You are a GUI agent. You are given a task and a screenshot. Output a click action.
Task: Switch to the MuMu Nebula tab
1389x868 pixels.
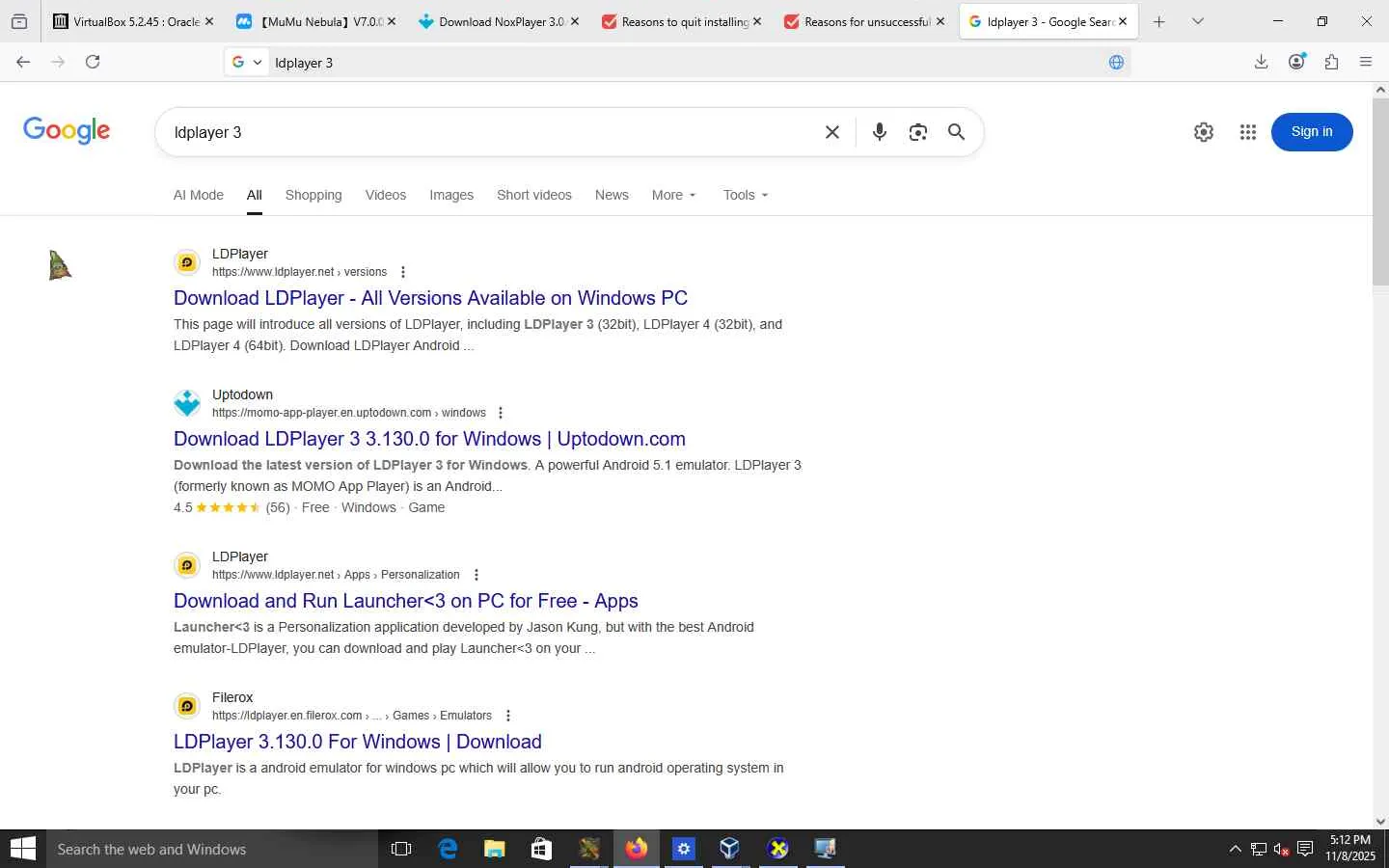click(315, 21)
